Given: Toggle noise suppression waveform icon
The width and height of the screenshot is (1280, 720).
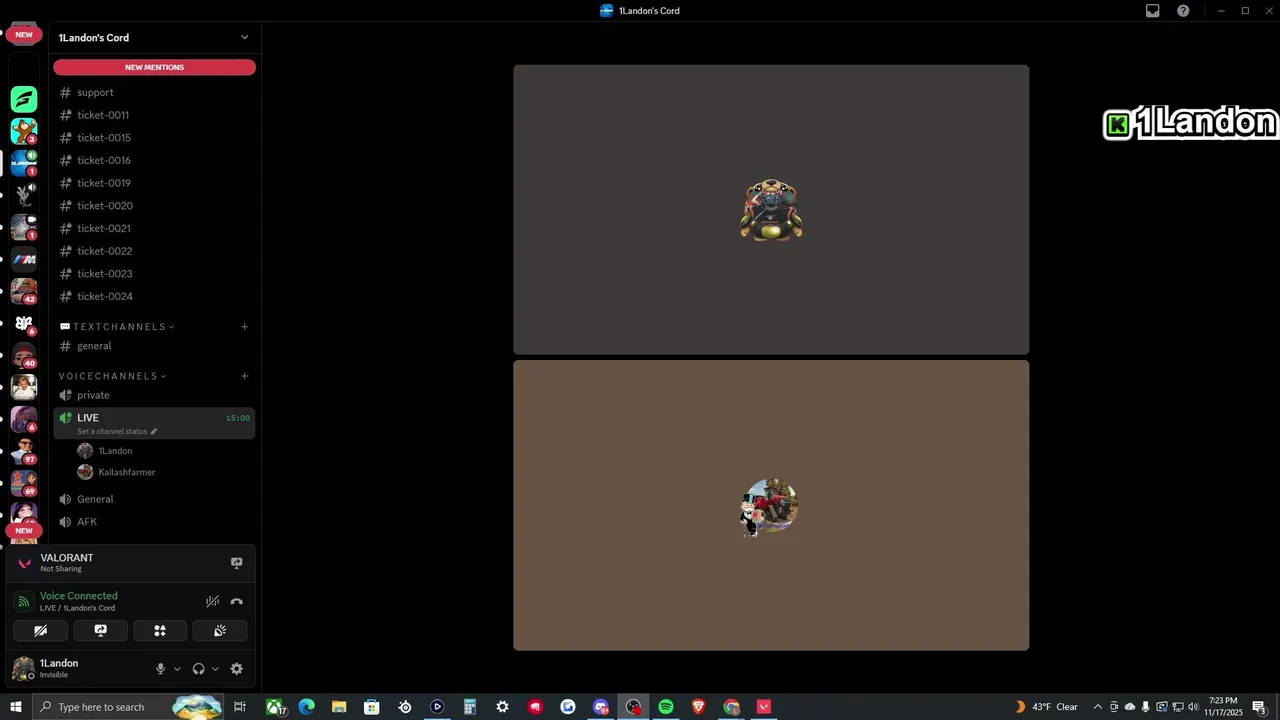Looking at the screenshot, I should tap(212, 602).
